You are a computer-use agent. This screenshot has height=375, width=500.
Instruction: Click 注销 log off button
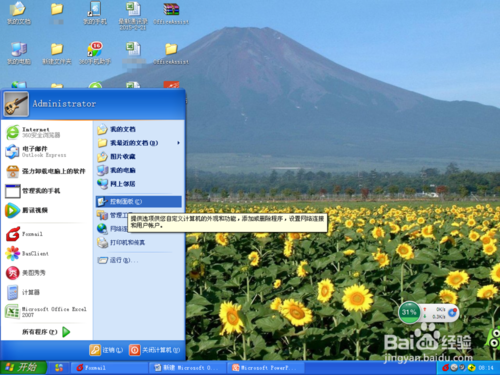(x=106, y=350)
